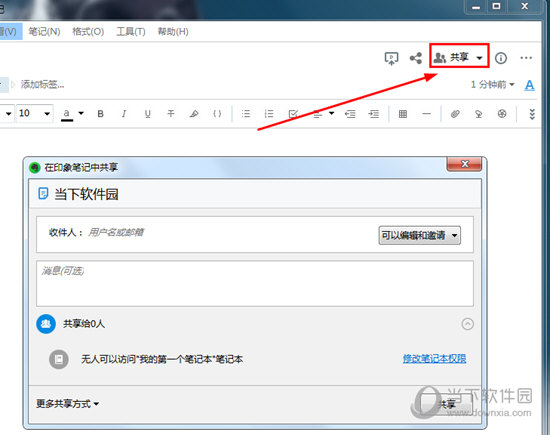Click the 添加标签 tag field
The width and height of the screenshot is (550, 435).
pyautogui.click(x=42, y=85)
